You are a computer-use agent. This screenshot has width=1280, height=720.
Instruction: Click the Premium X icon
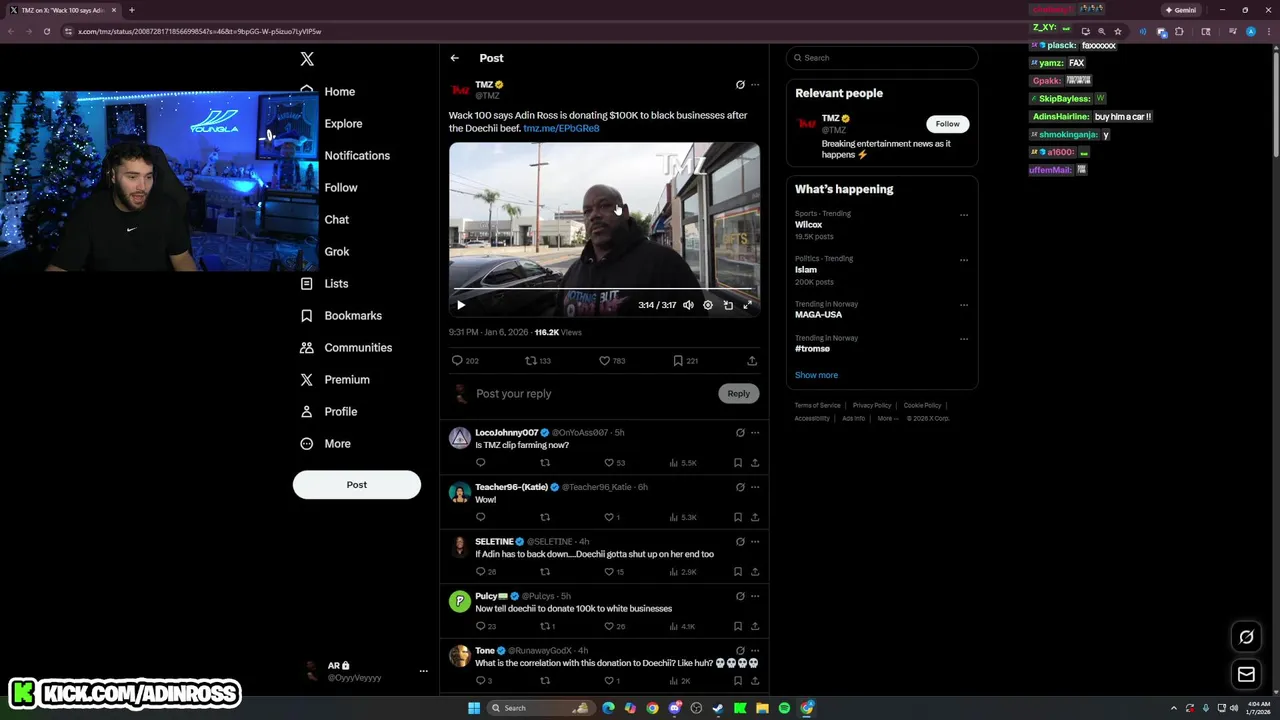point(307,379)
